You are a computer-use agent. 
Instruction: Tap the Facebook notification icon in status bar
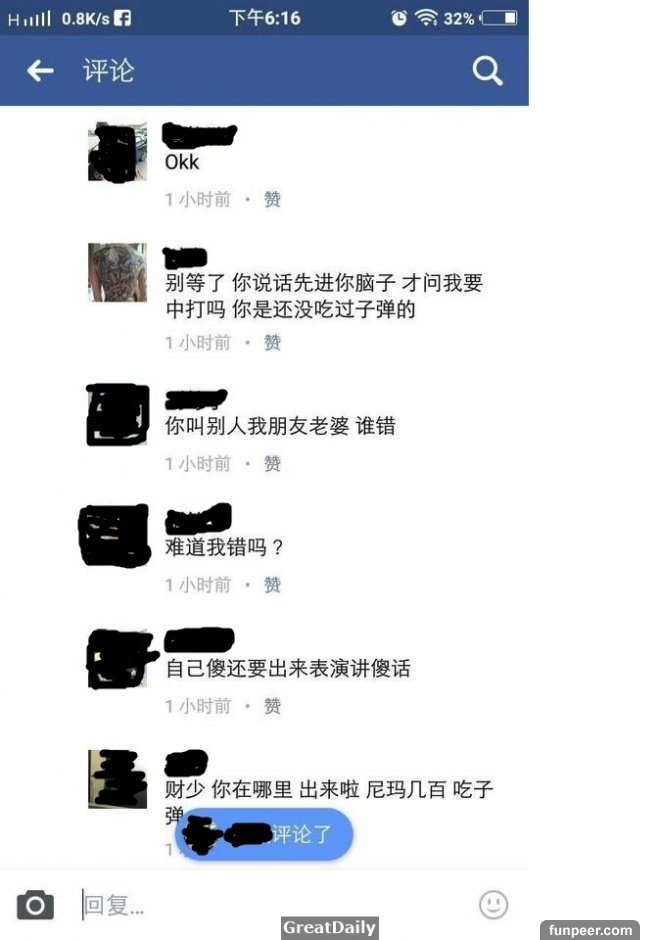[x=122, y=18]
